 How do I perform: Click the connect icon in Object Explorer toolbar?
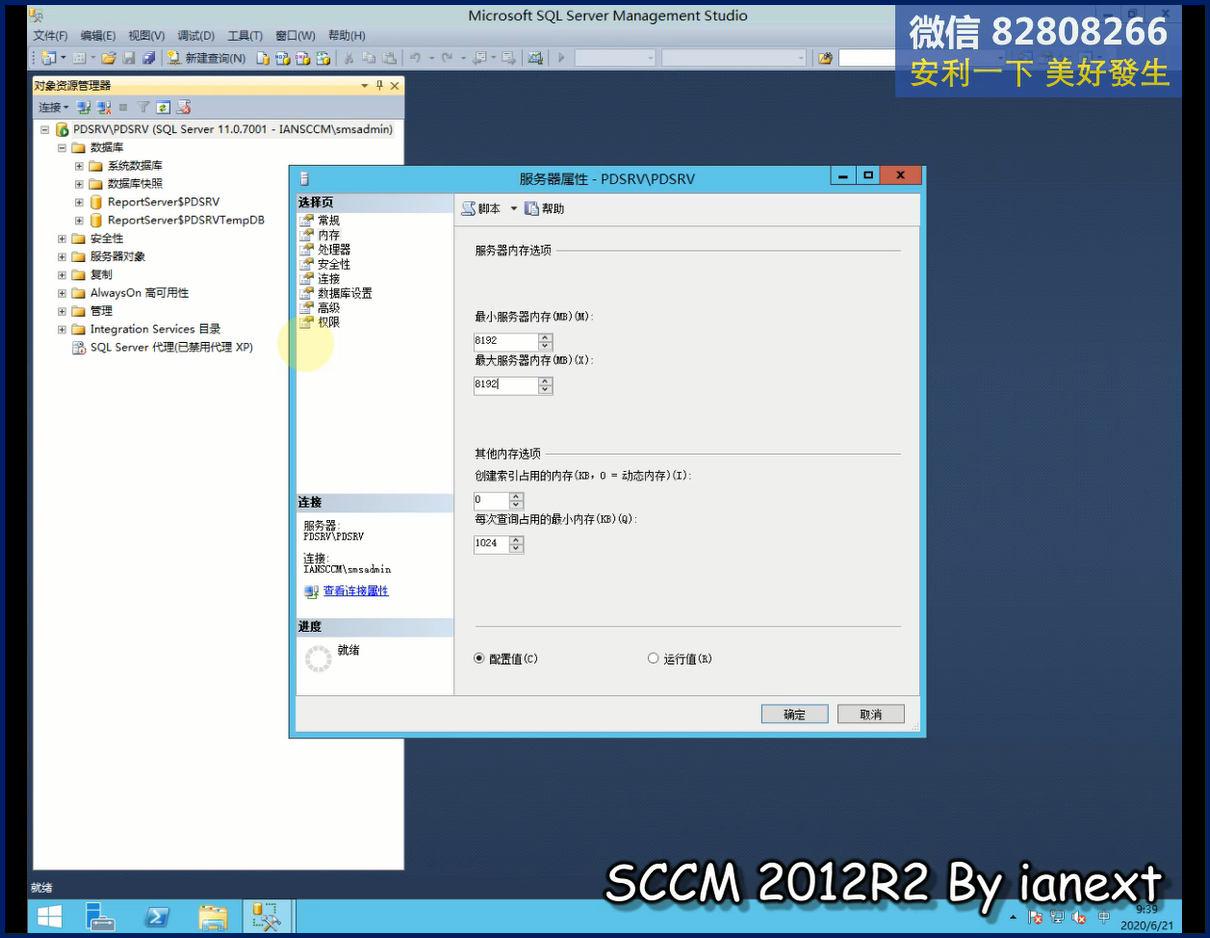pyautogui.click(x=84, y=107)
